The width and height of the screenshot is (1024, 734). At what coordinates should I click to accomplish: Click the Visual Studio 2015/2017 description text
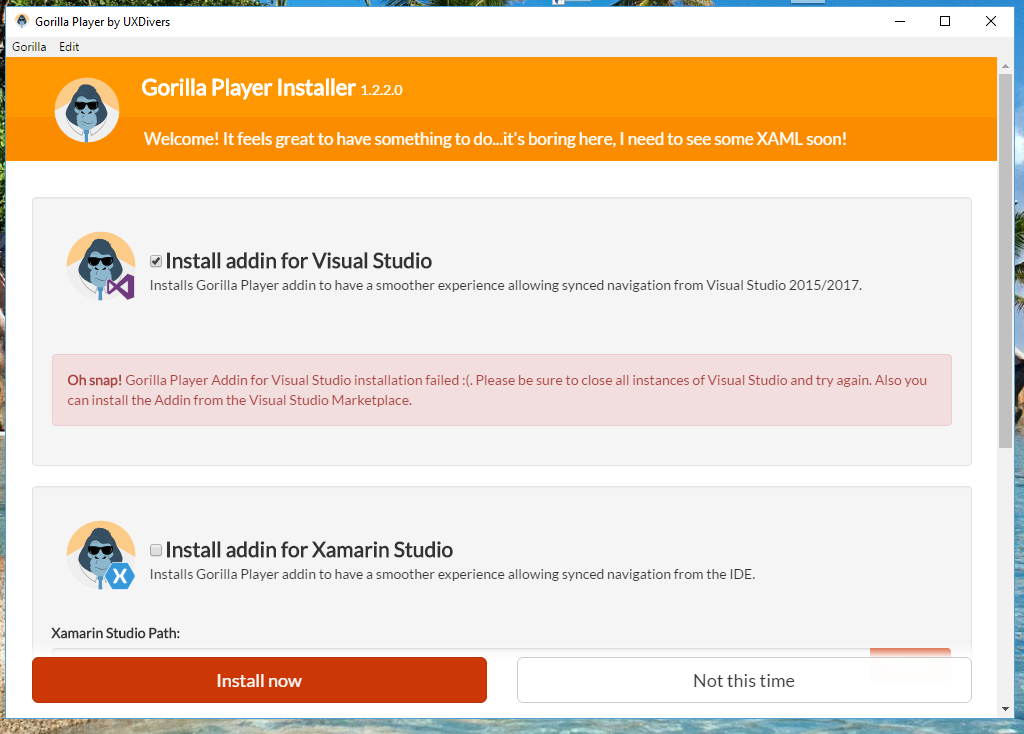(x=505, y=285)
